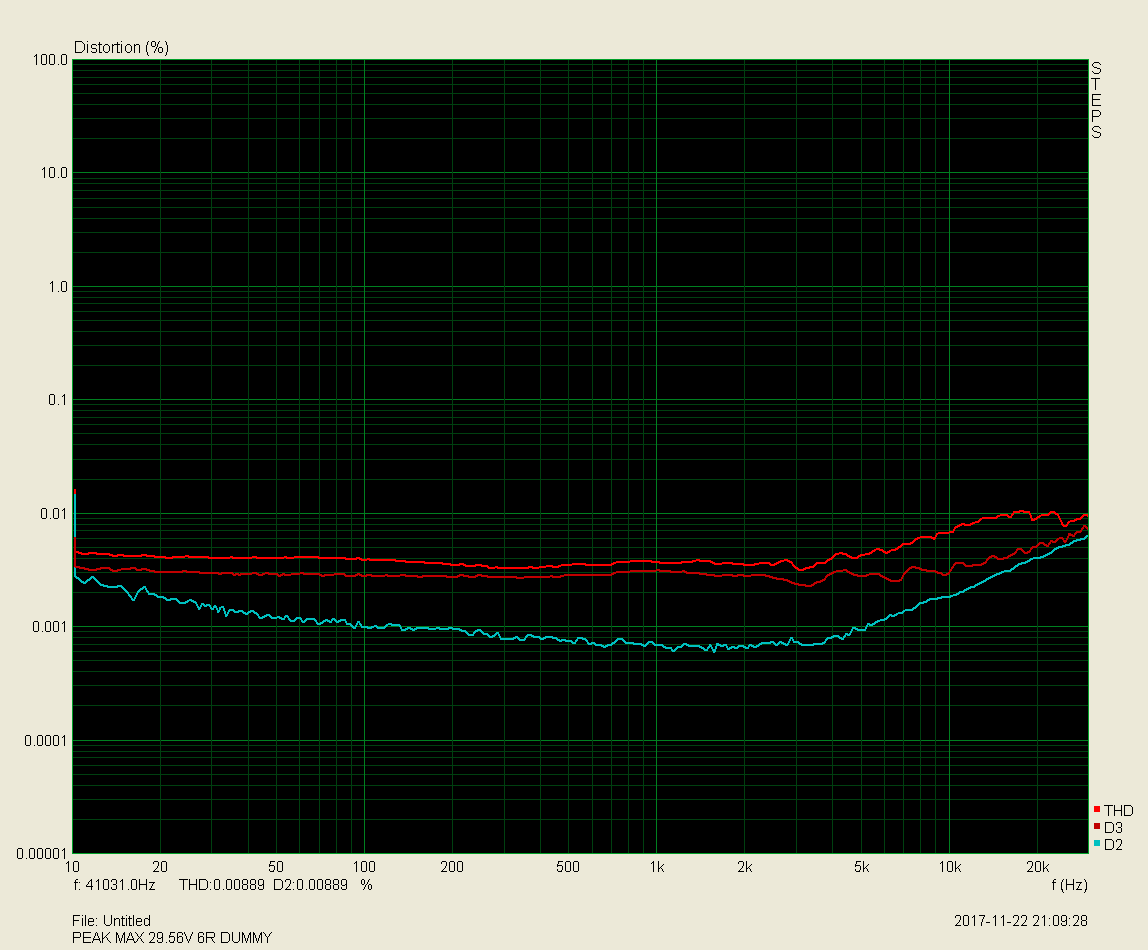Click the PEAK MAX 29.56V 6R DUMMY caption

tap(172, 938)
